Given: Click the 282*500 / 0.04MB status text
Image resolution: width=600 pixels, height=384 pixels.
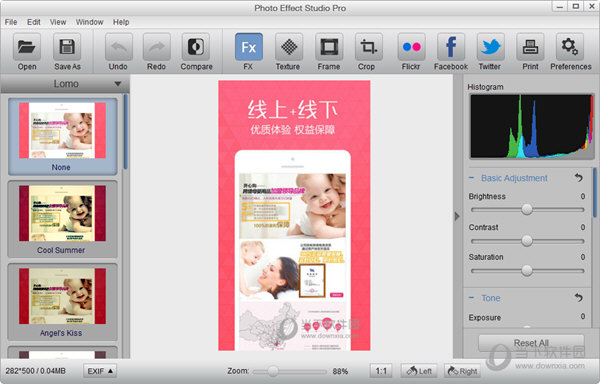Looking at the screenshot, I should [x=36, y=371].
